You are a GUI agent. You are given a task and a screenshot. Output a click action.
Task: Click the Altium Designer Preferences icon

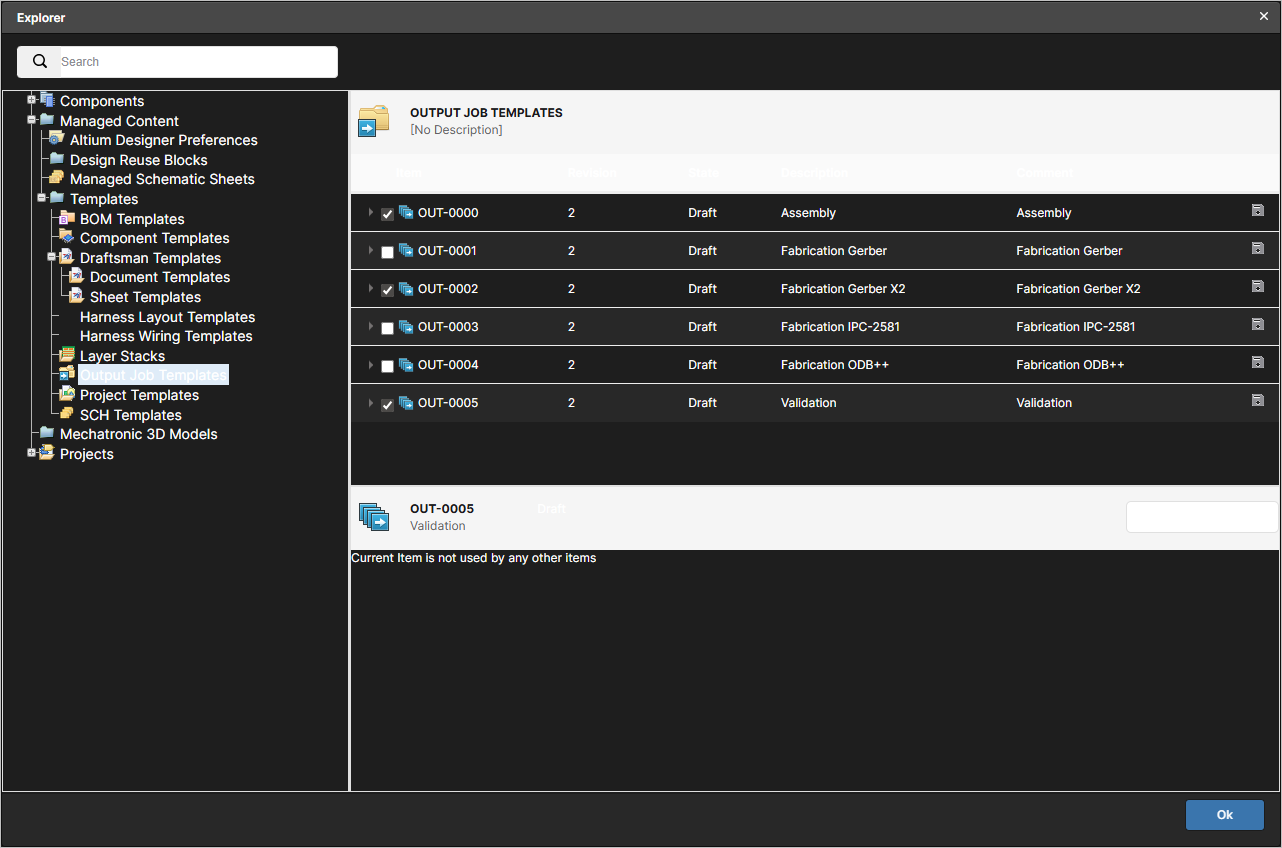pos(57,139)
